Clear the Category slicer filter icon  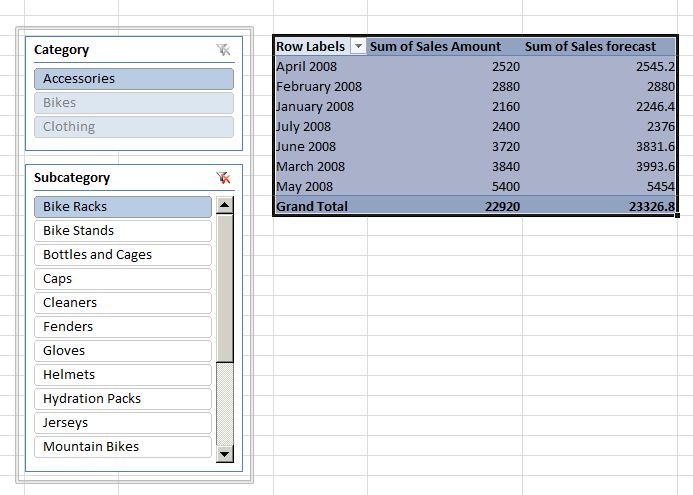coord(224,50)
